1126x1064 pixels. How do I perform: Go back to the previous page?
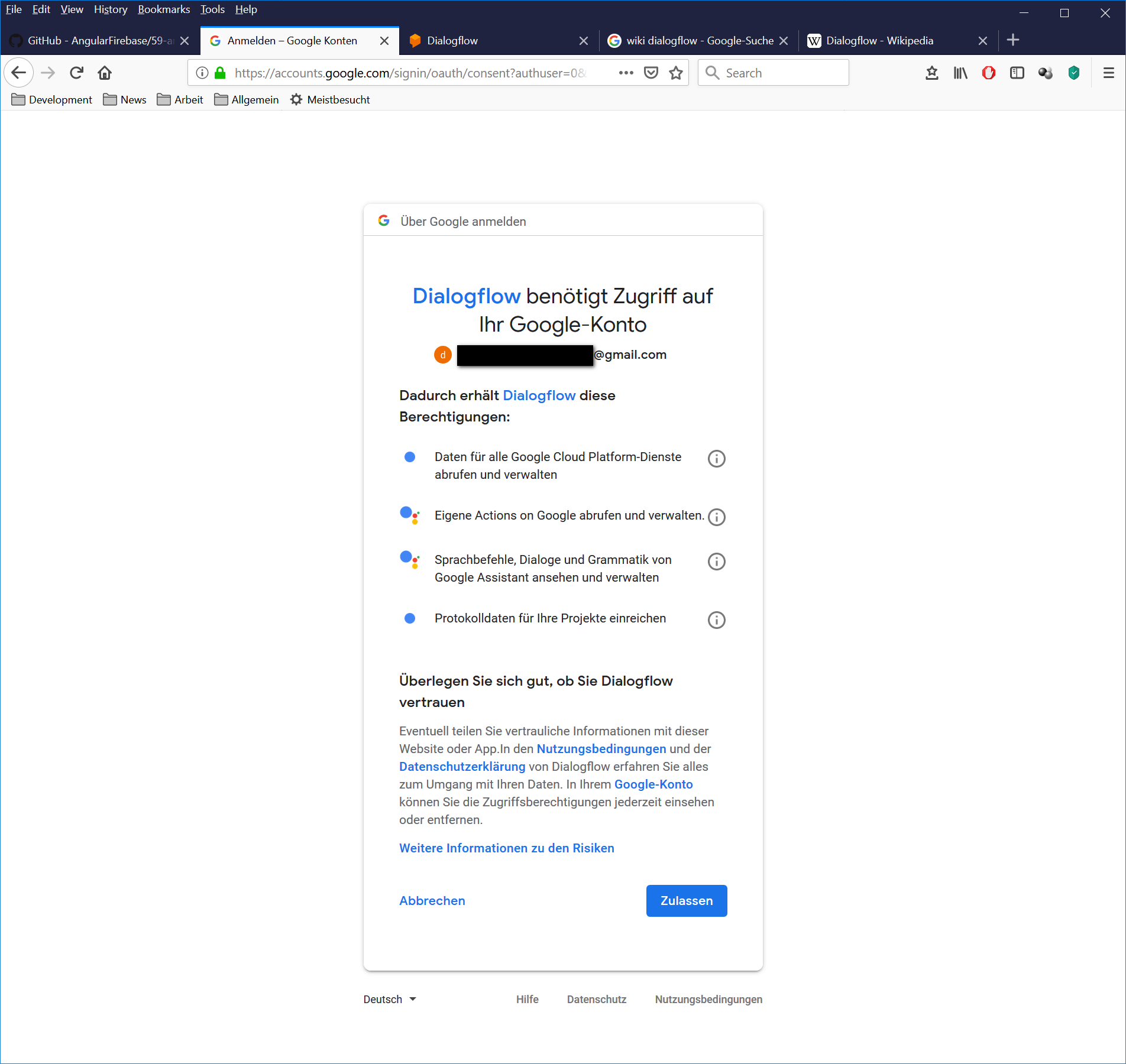tap(19, 73)
